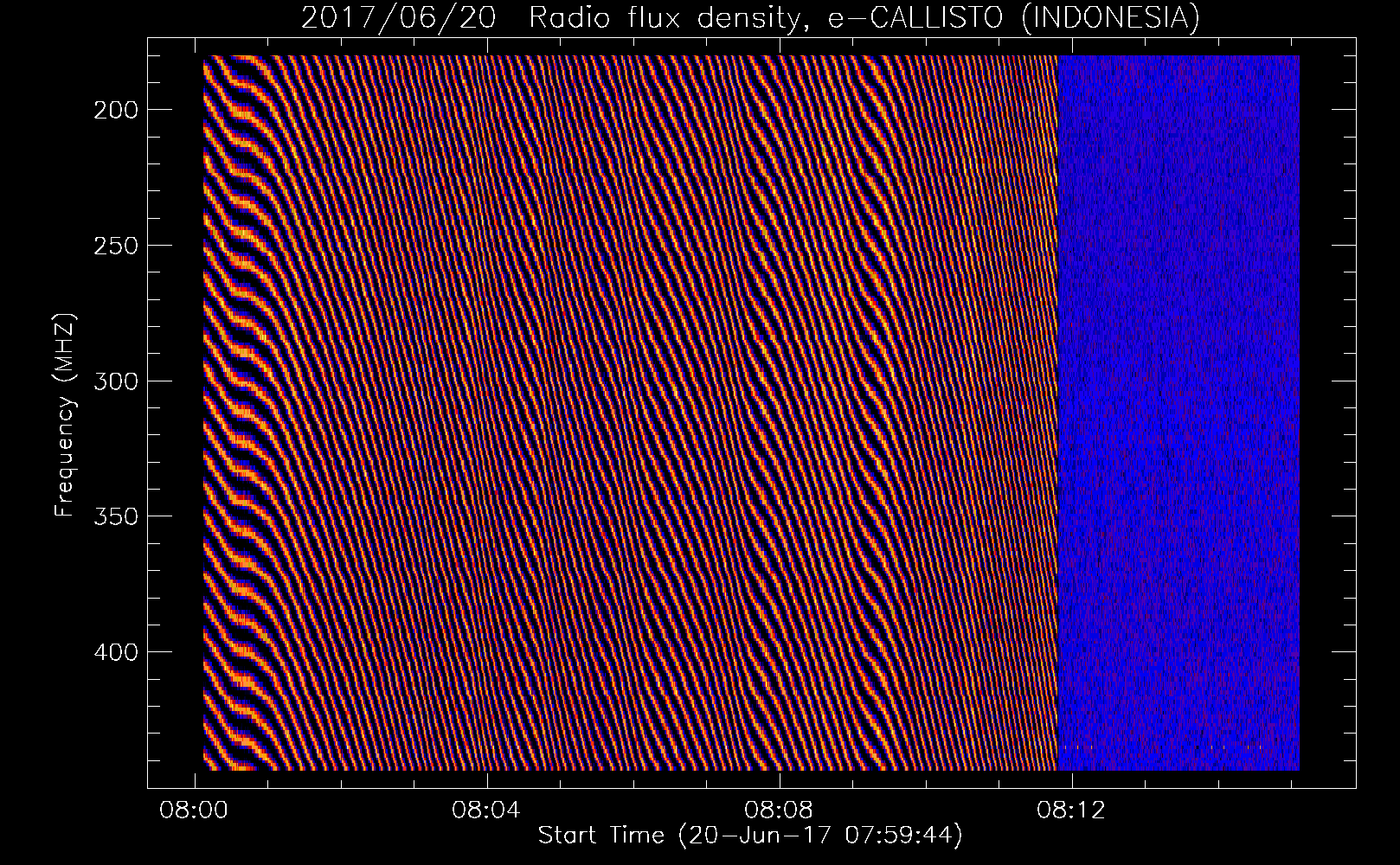1400x865 pixels.
Task: Click the 08:08 time tick label
Action: pos(779,810)
